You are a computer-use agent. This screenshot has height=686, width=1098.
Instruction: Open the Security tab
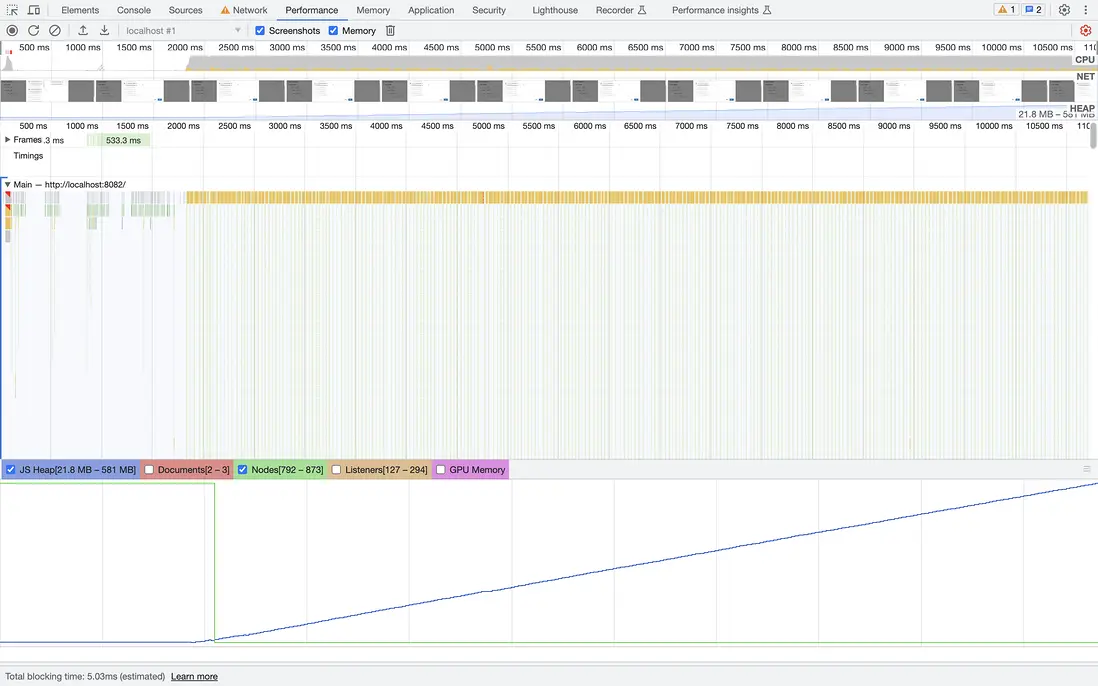(489, 10)
